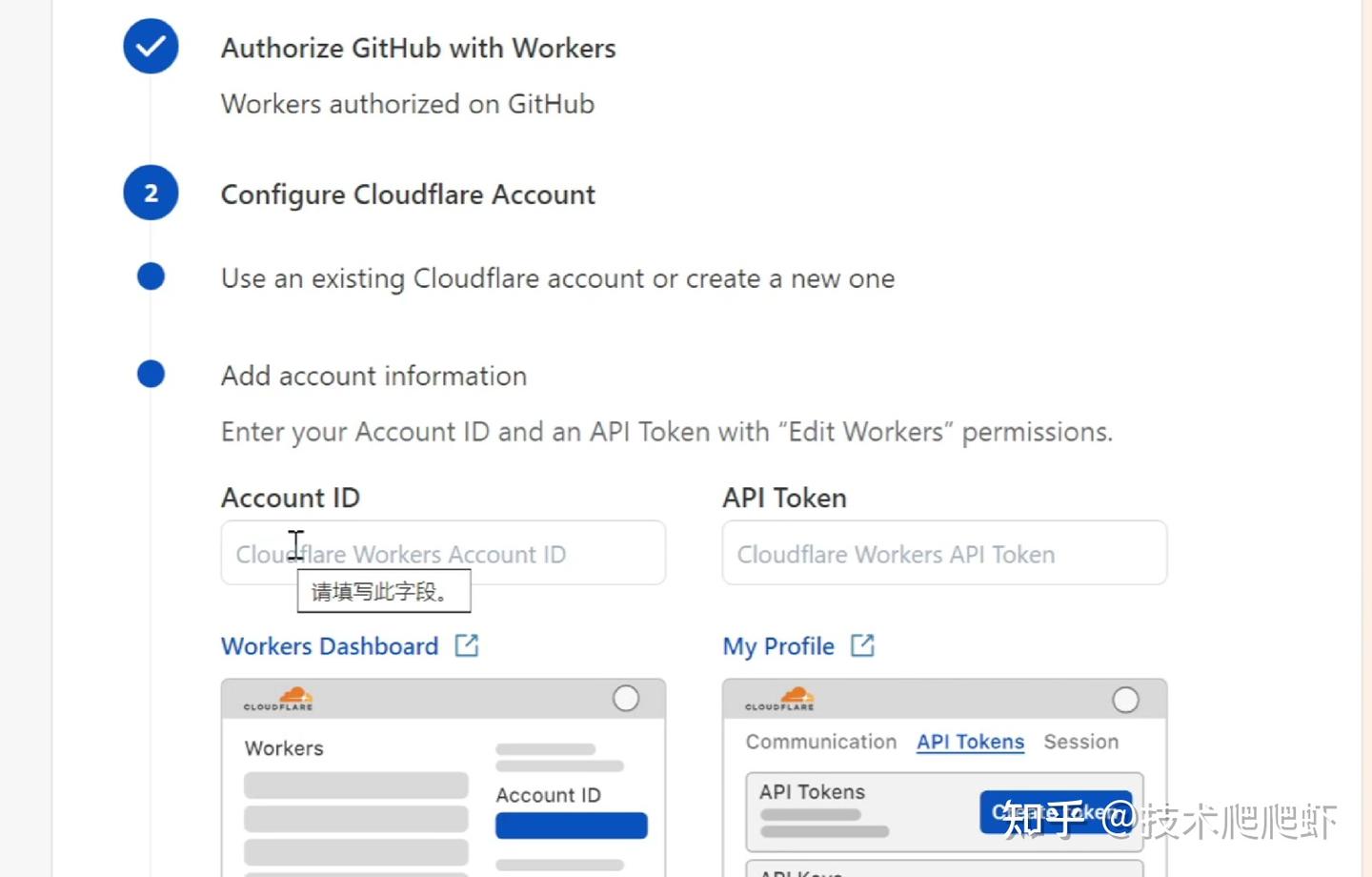This screenshot has width=1372, height=877.
Task: Open external link icon beside Workers Dashboard
Action: pos(467,645)
